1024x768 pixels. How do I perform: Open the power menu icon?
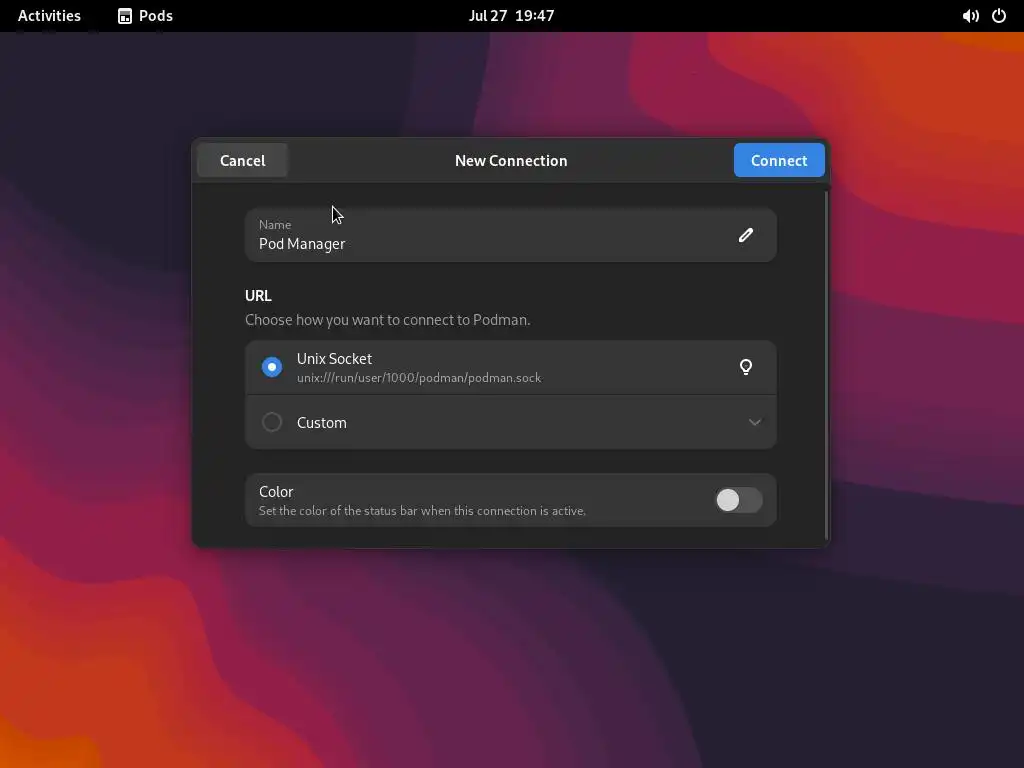pos(999,16)
